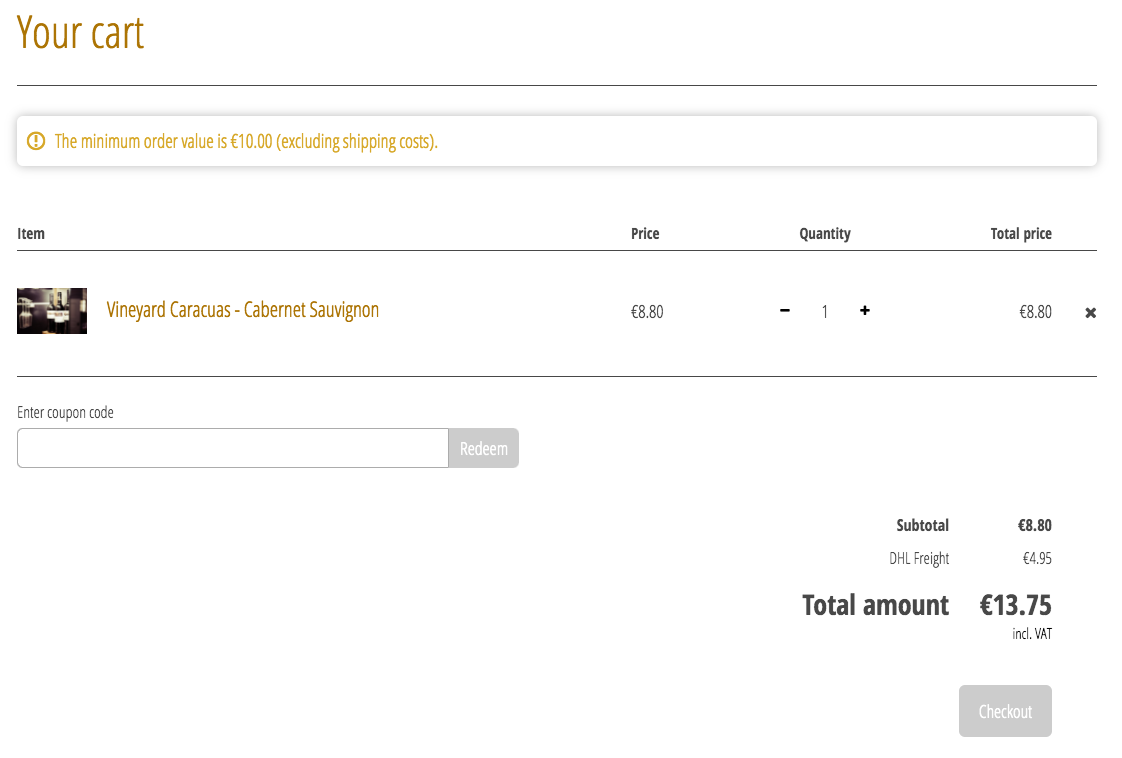Click the Subtotal label in summary
Screen dimensions: 1122x758
pos(922,525)
